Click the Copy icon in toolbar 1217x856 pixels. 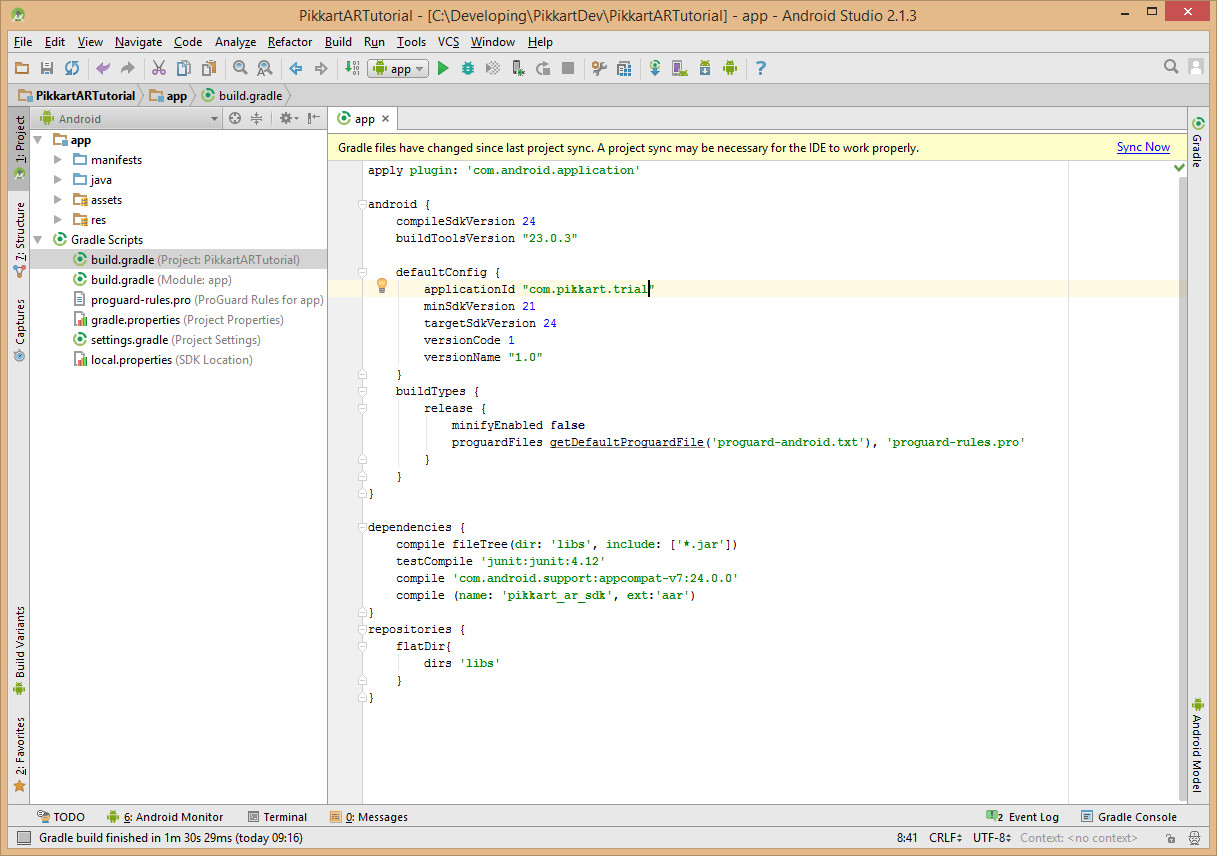tap(184, 68)
